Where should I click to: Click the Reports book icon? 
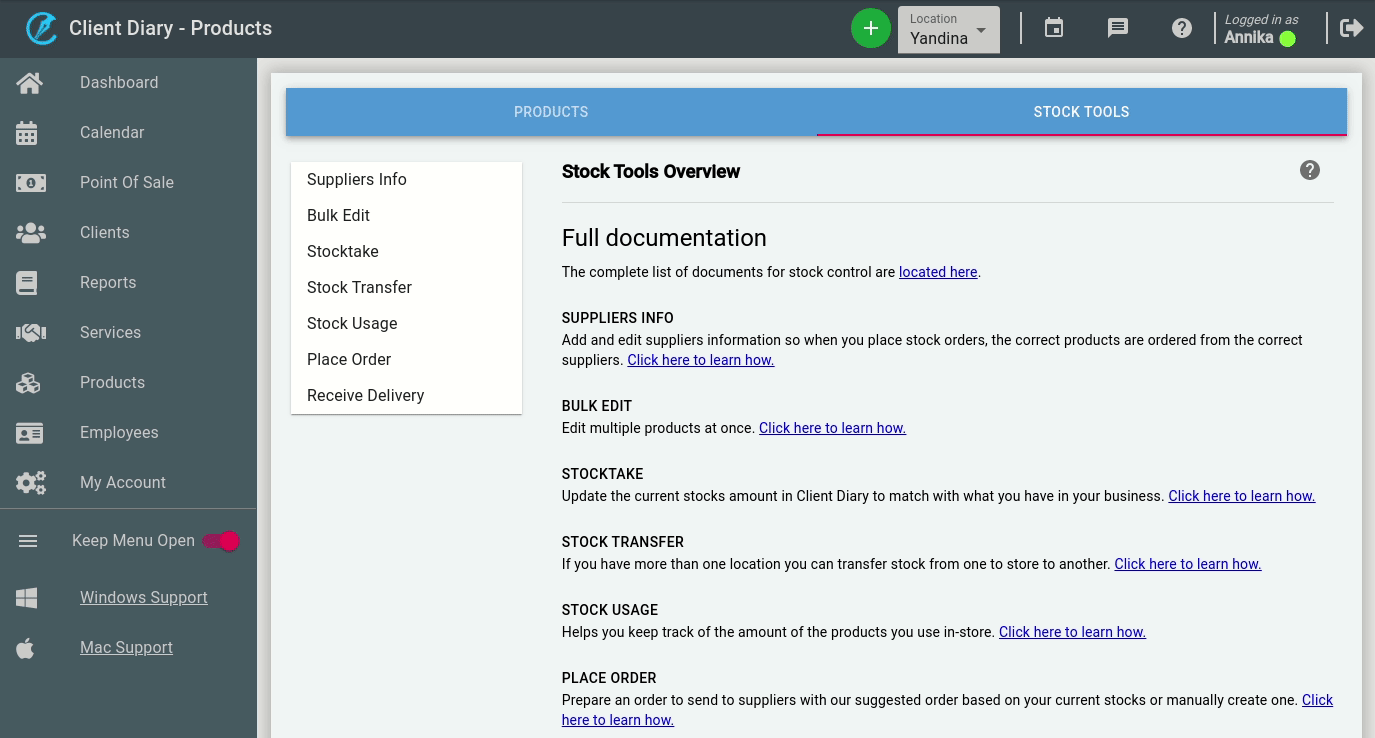(27, 283)
